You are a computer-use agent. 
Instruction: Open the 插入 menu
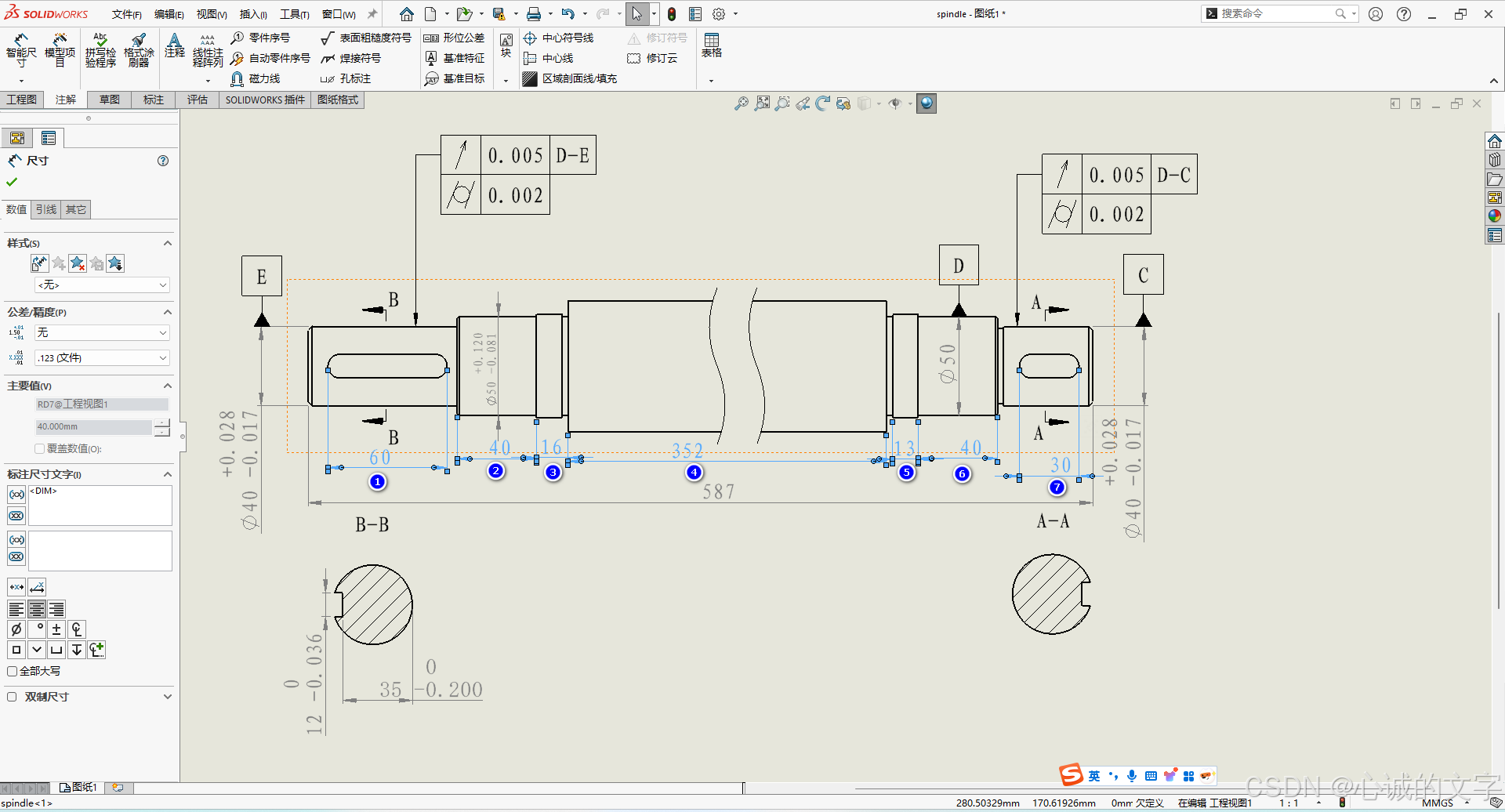(252, 14)
